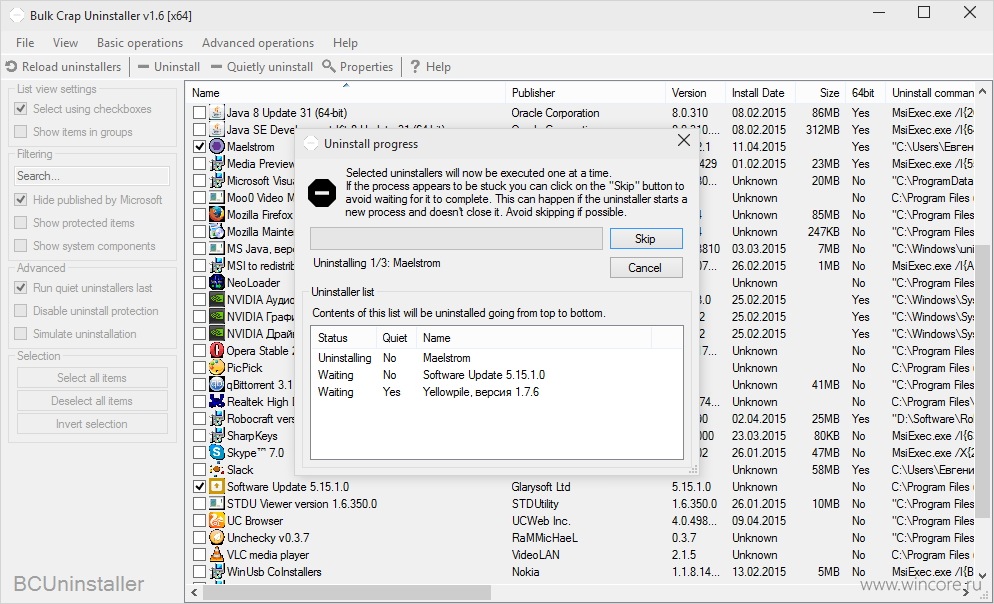
Task: Click the Reload uninstallers refresh icon
Action: [x=11, y=67]
